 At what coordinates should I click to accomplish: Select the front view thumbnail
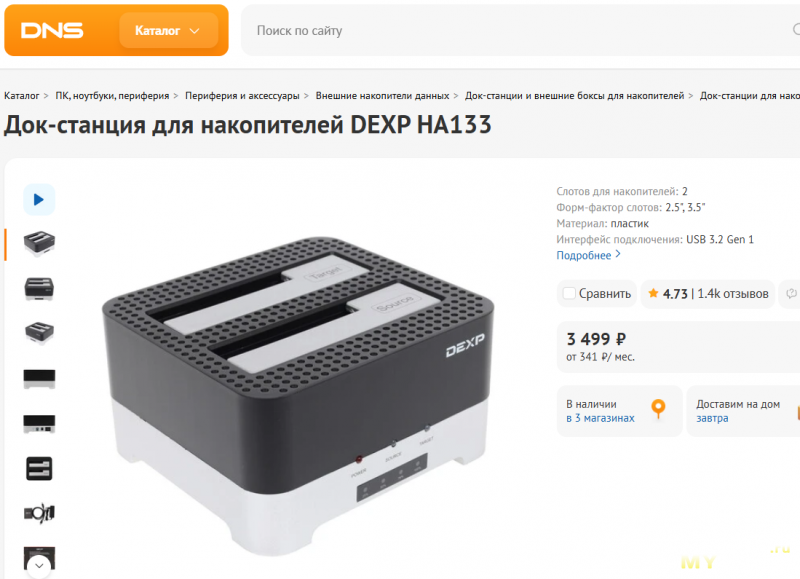coord(39,379)
